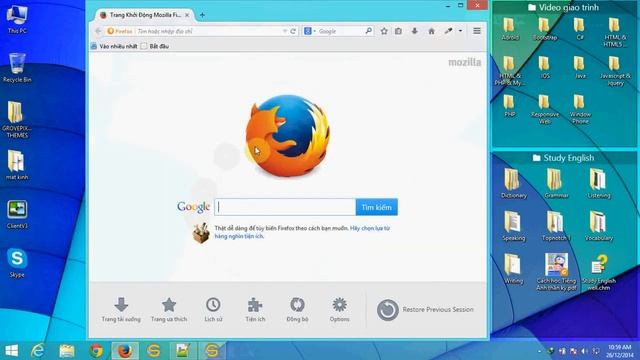
Task: Go to the Firefox home page icon
Action: click(x=431, y=31)
